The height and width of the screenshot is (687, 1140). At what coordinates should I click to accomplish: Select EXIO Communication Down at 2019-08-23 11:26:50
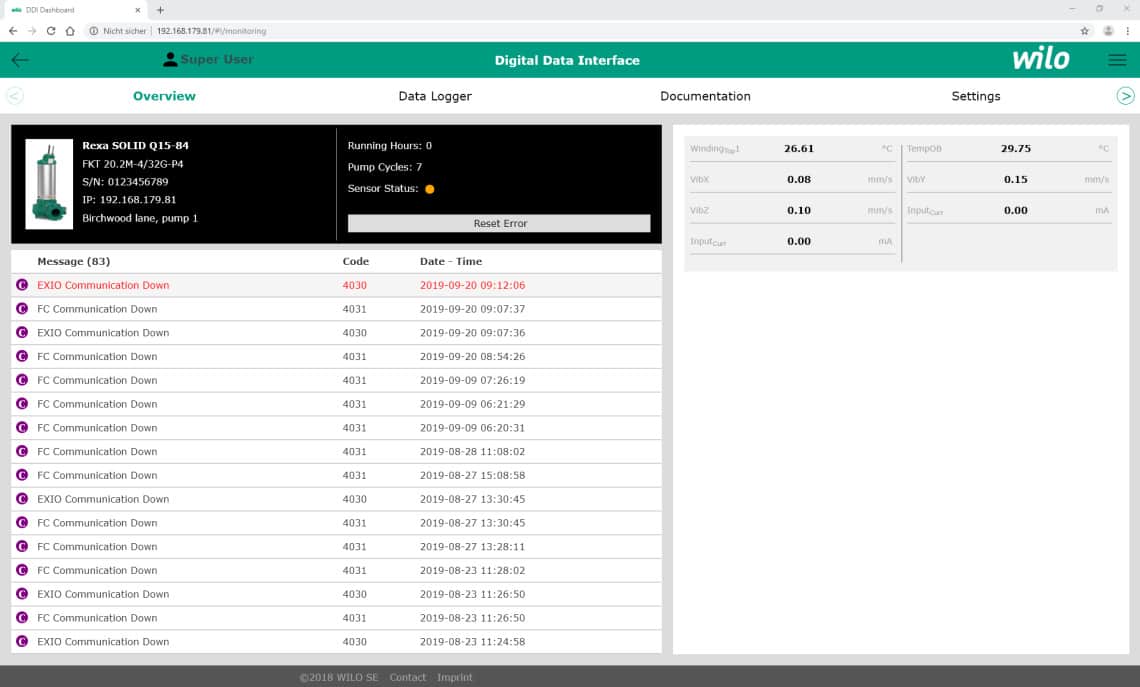[337, 594]
